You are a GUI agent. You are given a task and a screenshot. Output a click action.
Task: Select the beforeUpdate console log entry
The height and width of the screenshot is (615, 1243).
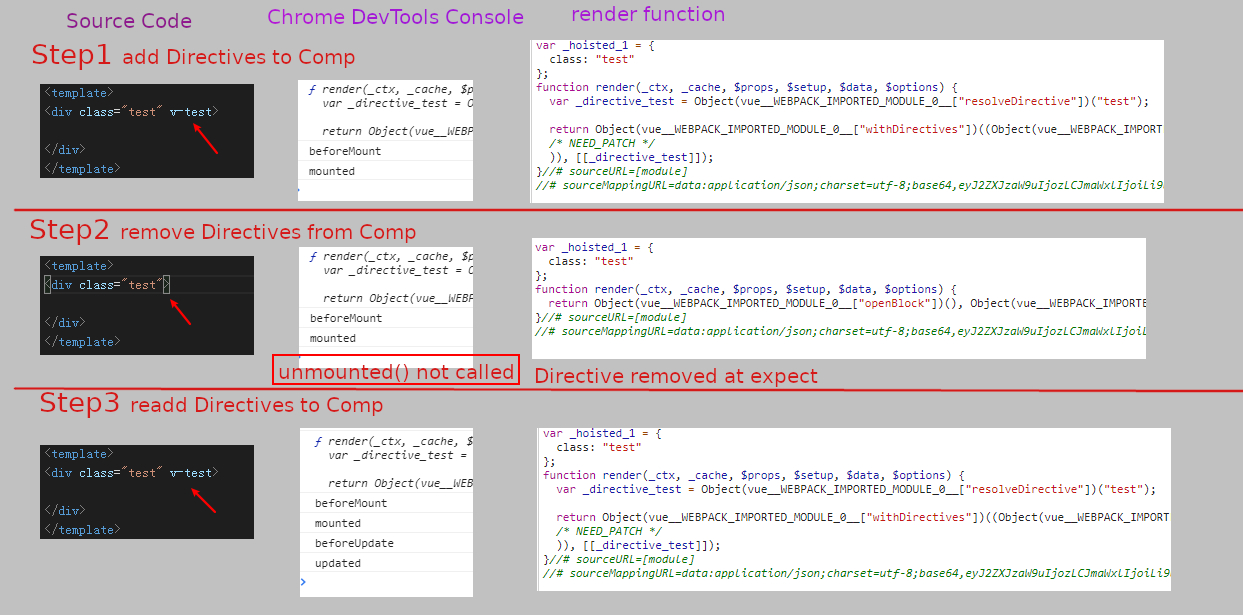tap(355, 543)
